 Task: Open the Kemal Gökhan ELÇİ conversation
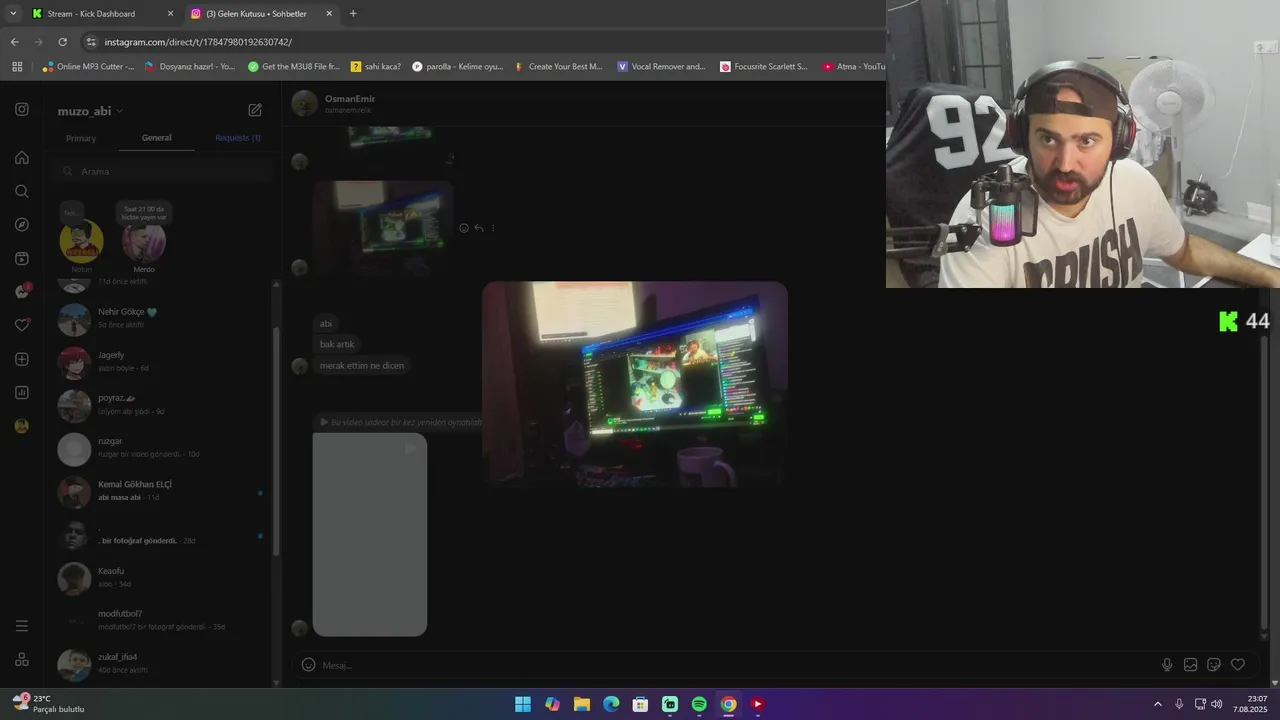click(x=158, y=491)
